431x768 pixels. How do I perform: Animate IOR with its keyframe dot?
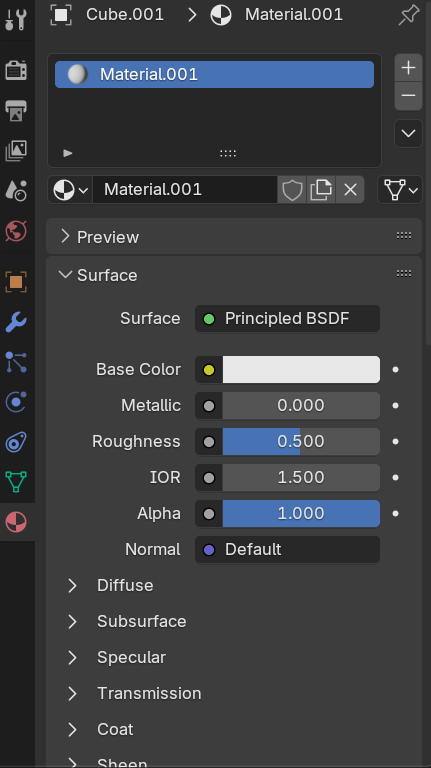coord(396,478)
